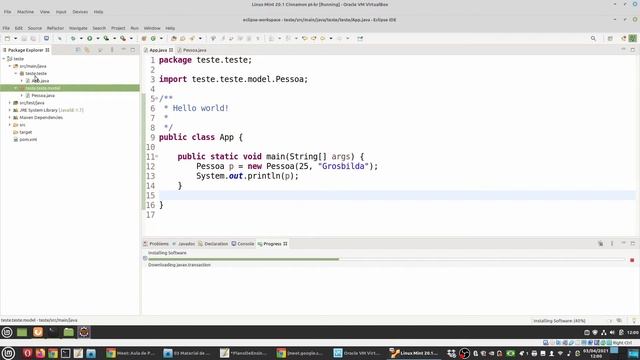Select the Java perspective icon
Image resolution: width=640 pixels, height=360 pixels.
click(x=632, y=38)
